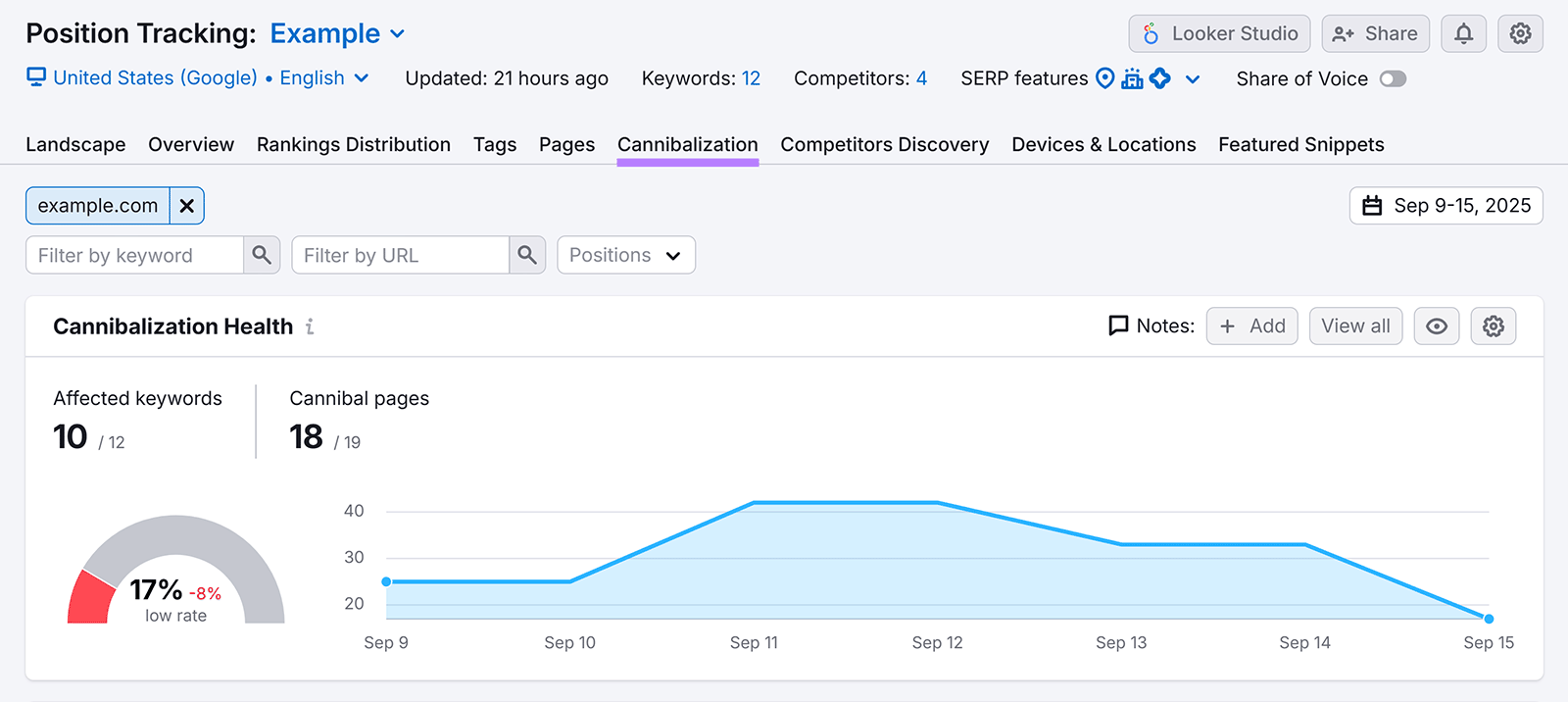Viewport: 1568px width, 702px height.
Task: Expand the Positions dropdown filter
Action: click(x=625, y=255)
